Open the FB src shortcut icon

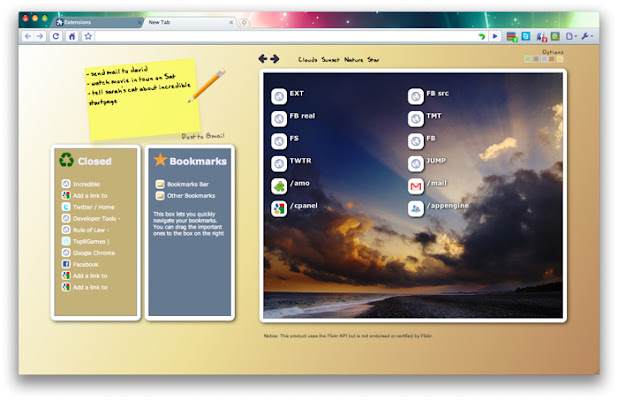point(416,96)
